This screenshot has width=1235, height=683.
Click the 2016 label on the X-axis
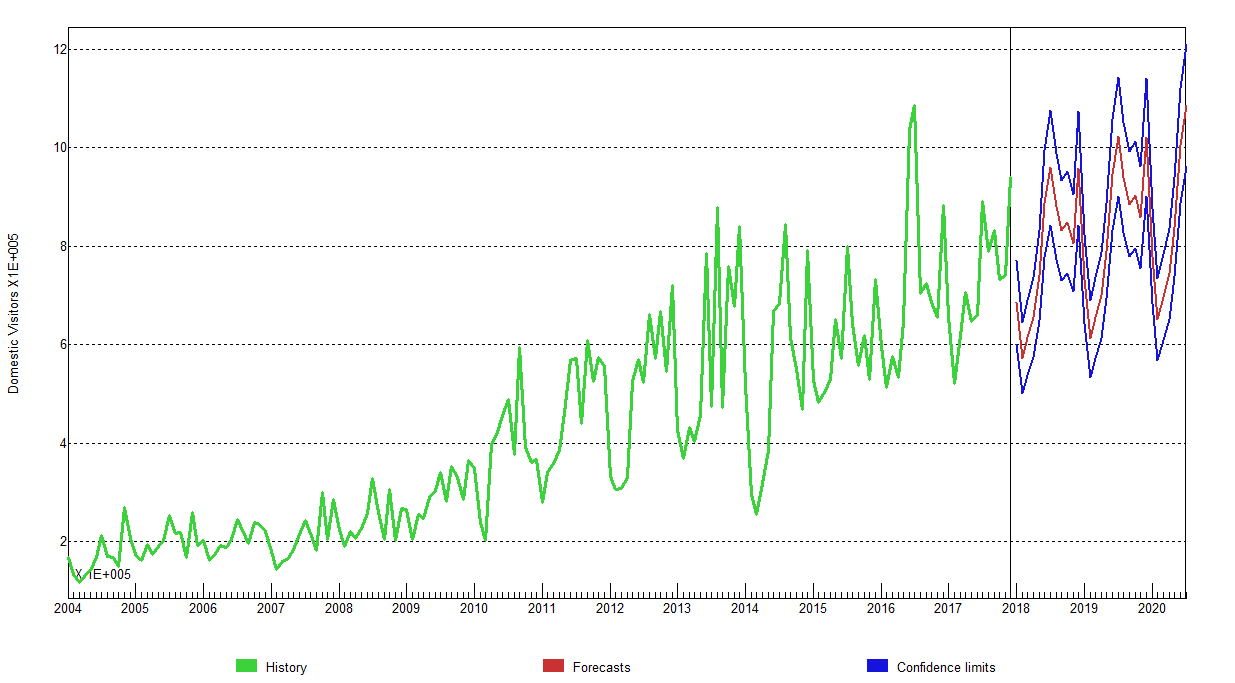click(880, 608)
